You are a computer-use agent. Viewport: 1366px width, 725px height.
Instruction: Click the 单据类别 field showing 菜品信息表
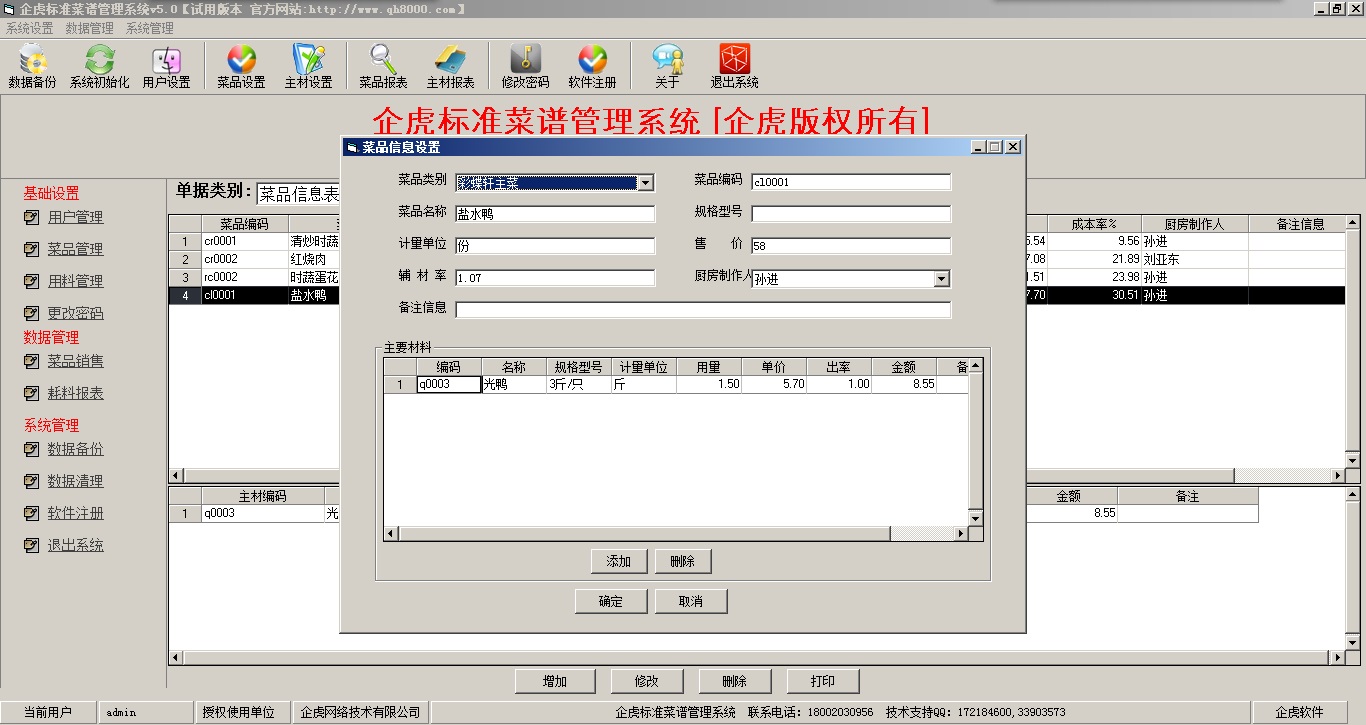point(298,193)
